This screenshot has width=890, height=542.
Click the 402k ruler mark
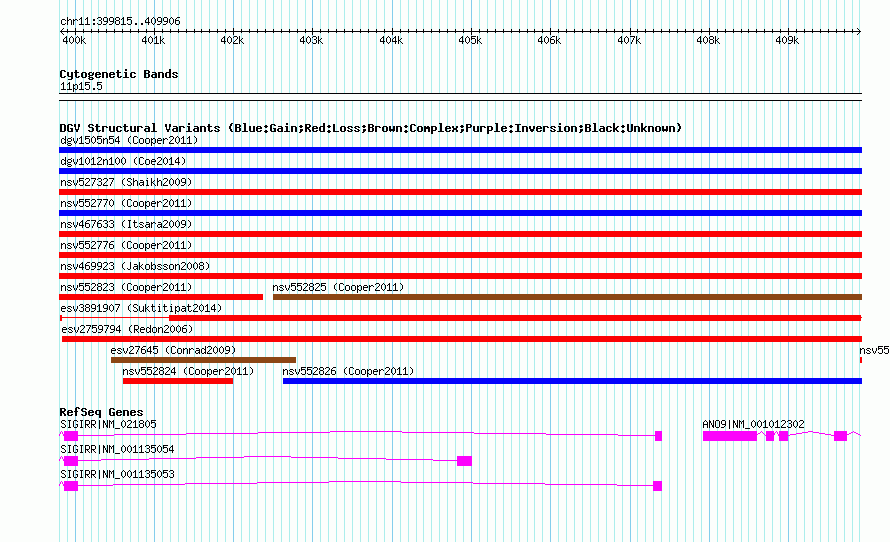coord(232,40)
